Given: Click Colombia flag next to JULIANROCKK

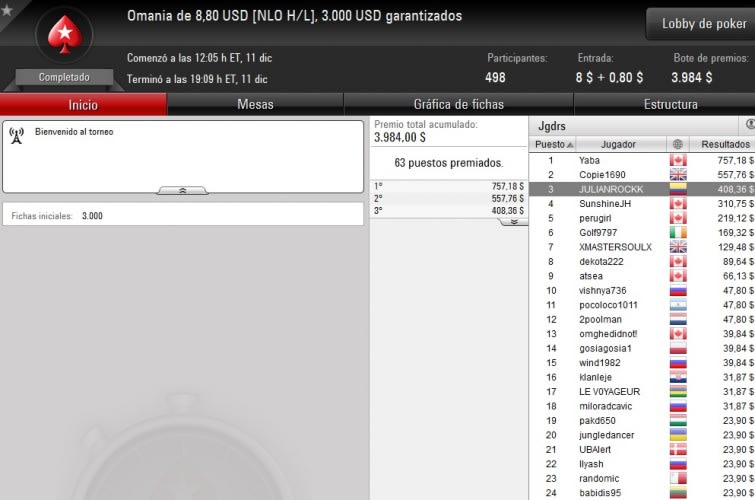Looking at the screenshot, I should (x=678, y=189).
